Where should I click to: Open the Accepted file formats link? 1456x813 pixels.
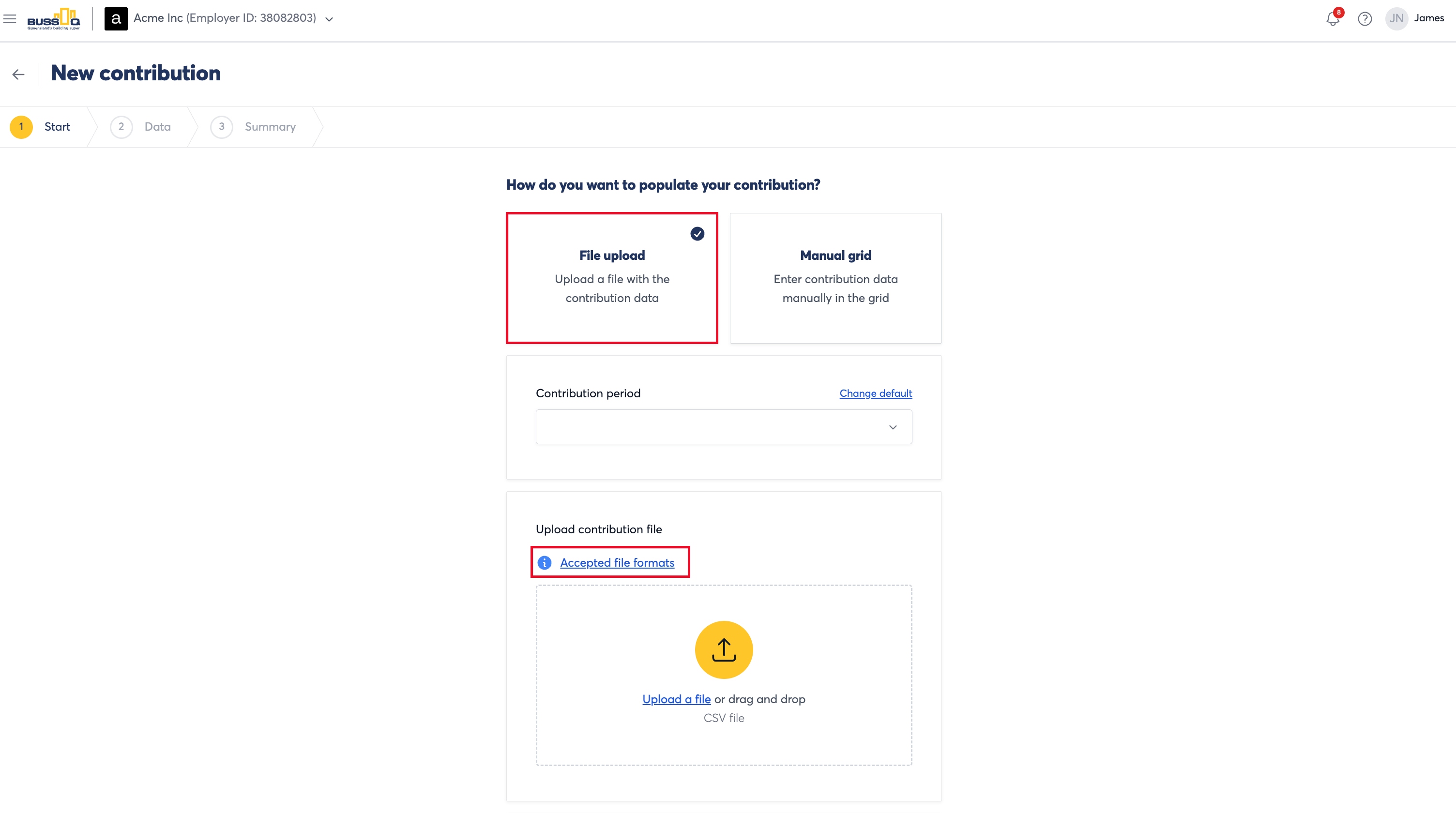click(x=617, y=563)
